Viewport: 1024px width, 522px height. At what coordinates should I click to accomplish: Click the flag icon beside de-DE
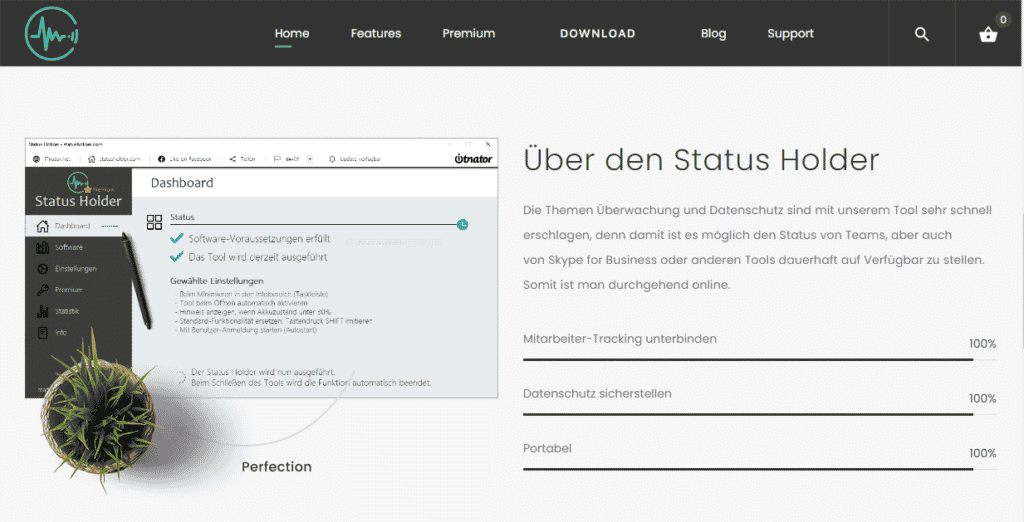[278, 159]
